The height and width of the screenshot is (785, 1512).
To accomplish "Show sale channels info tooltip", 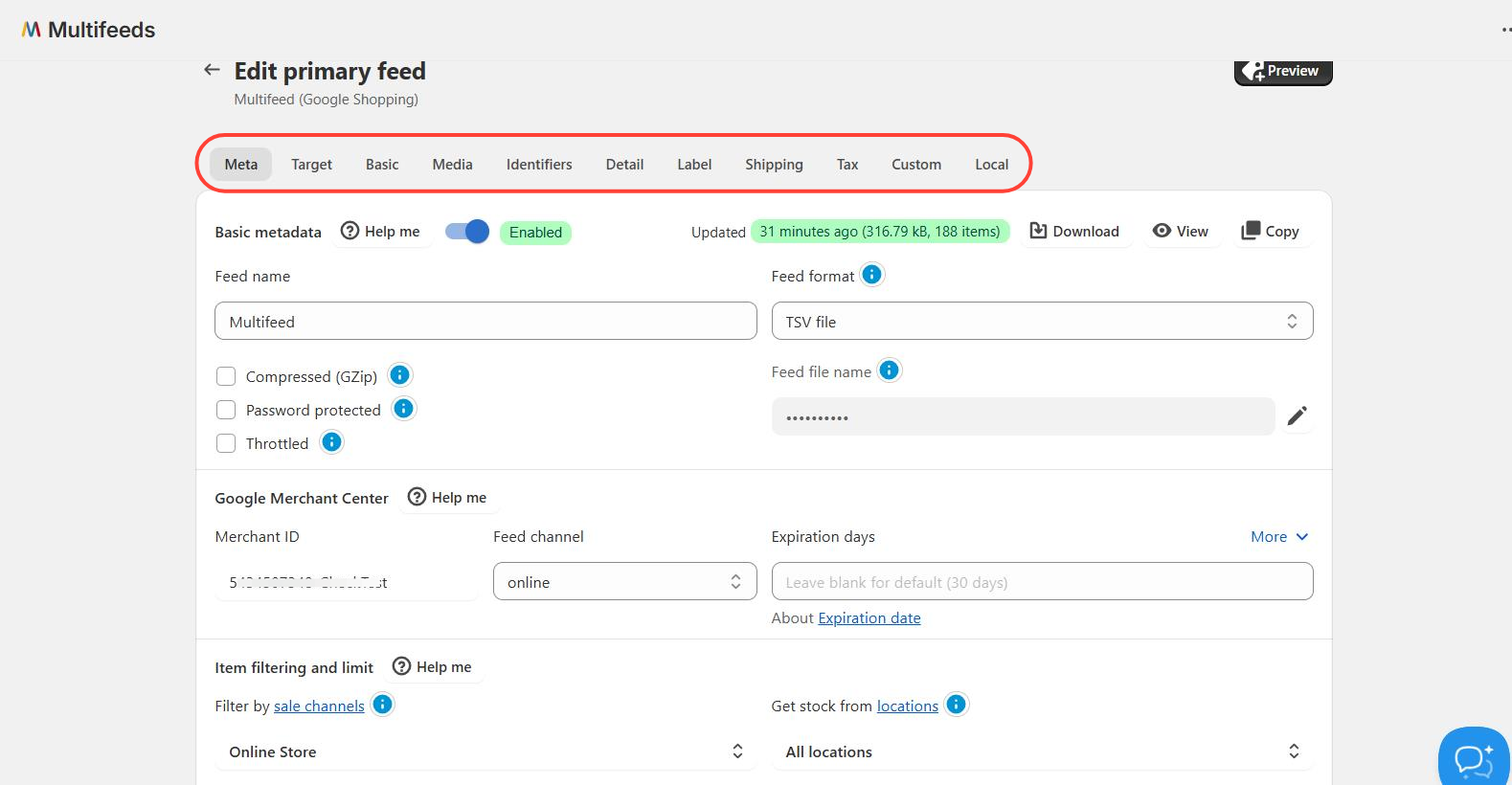I will [x=382, y=705].
